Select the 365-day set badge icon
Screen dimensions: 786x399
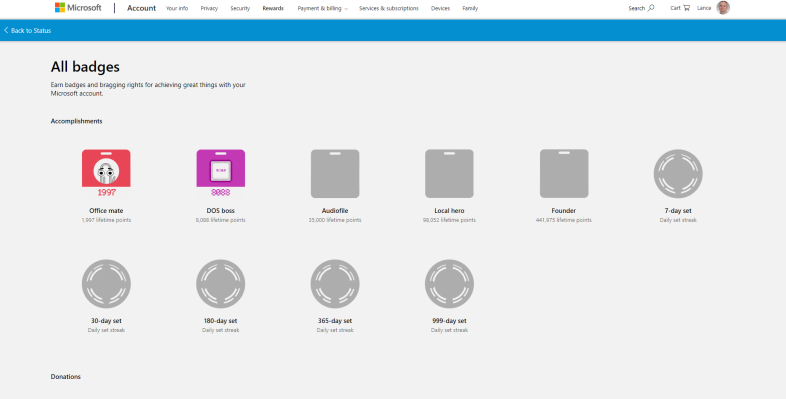[x=335, y=284]
